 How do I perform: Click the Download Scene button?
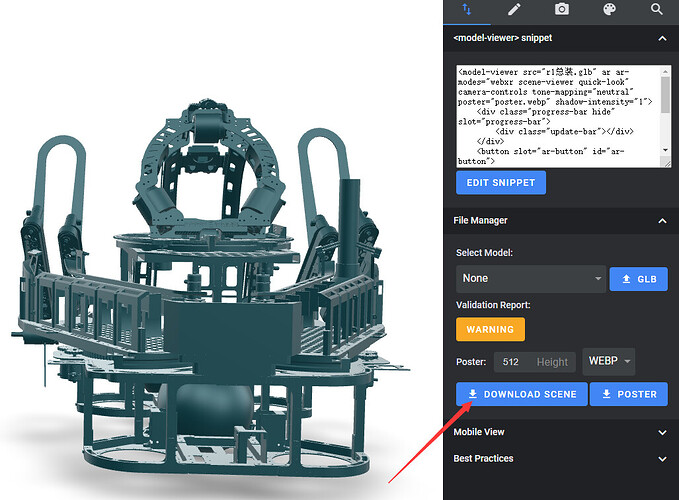pyautogui.click(x=522, y=394)
